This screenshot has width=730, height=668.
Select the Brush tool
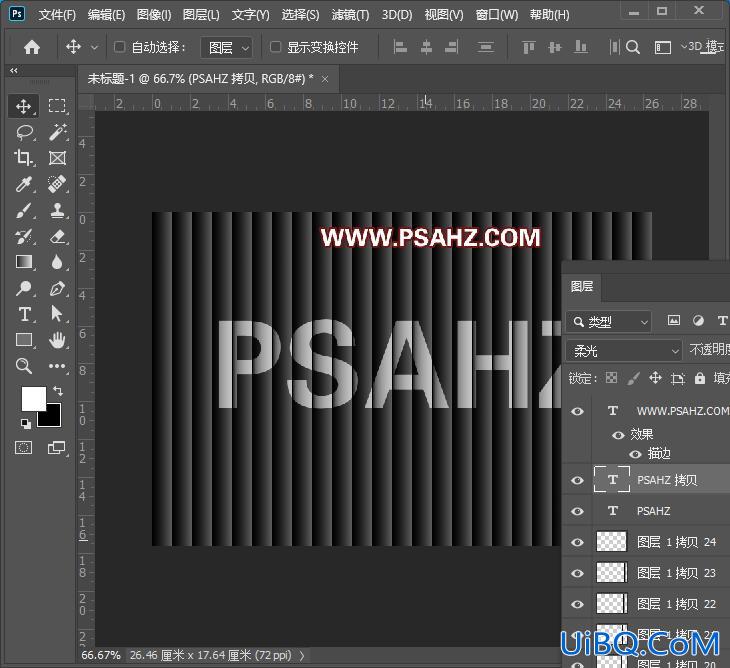[24, 210]
